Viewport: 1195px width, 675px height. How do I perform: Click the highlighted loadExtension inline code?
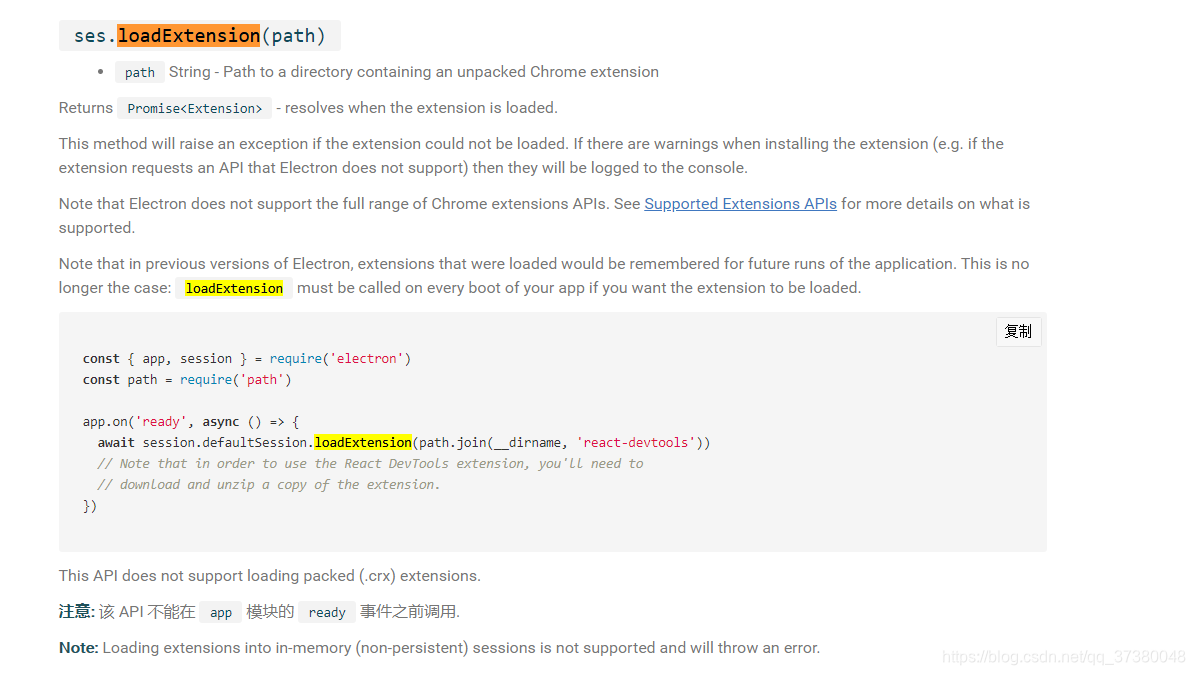(234, 288)
